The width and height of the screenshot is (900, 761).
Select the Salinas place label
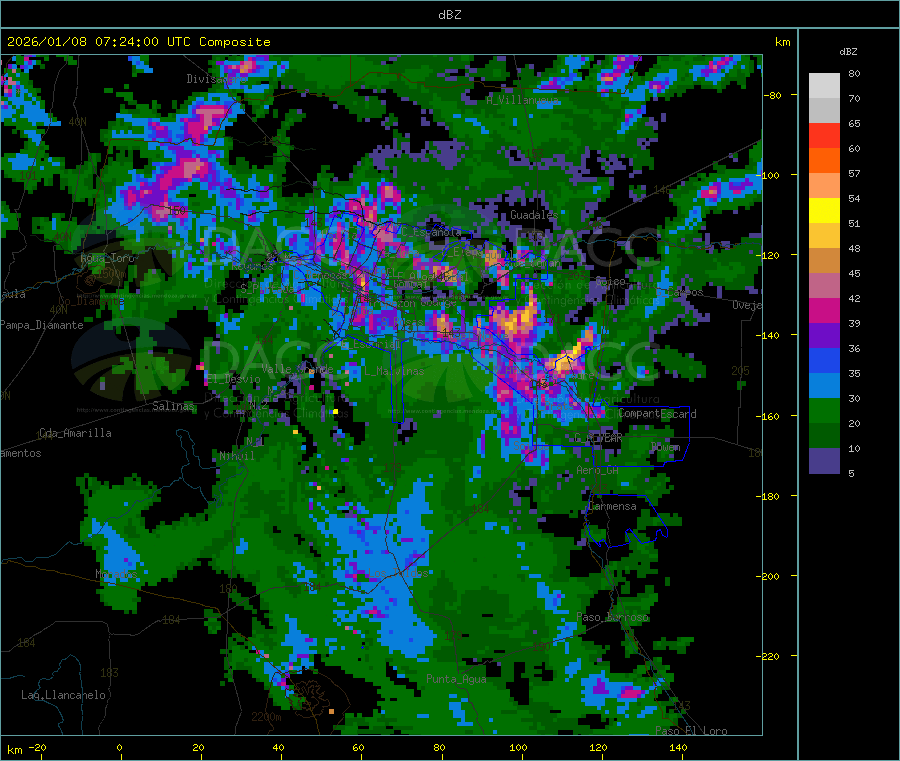coord(173,406)
